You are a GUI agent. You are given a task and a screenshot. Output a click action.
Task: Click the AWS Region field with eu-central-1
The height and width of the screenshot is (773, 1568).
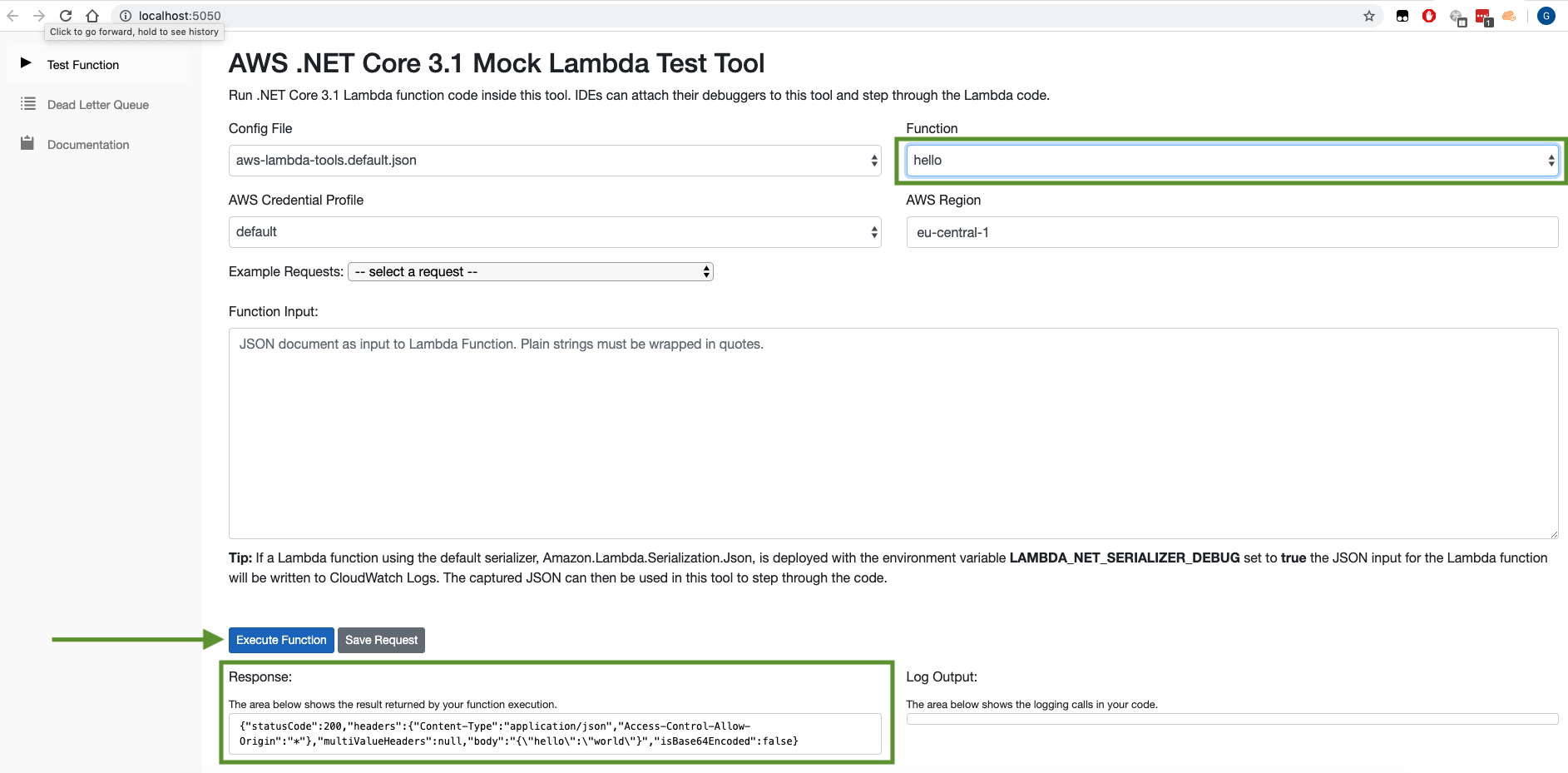coord(1232,232)
